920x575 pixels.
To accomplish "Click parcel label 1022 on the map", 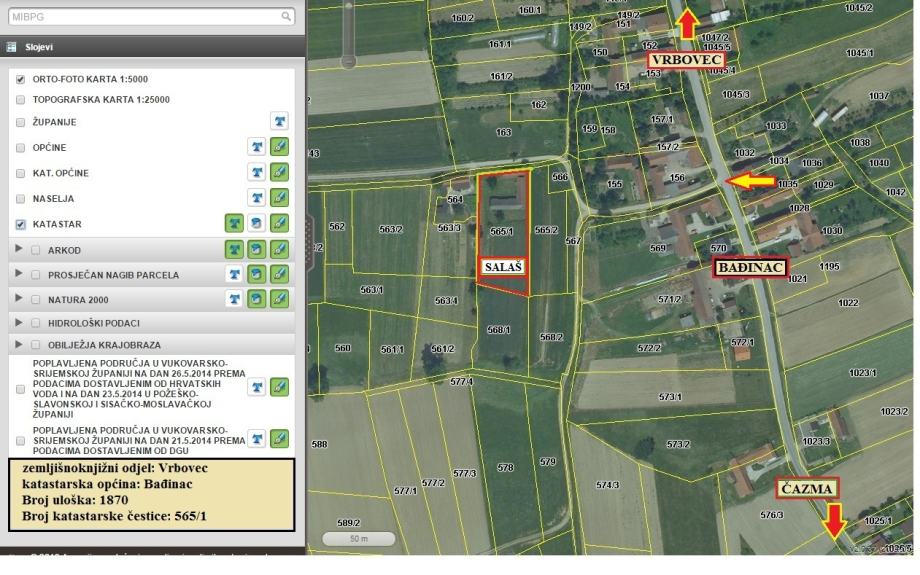I will point(848,303).
